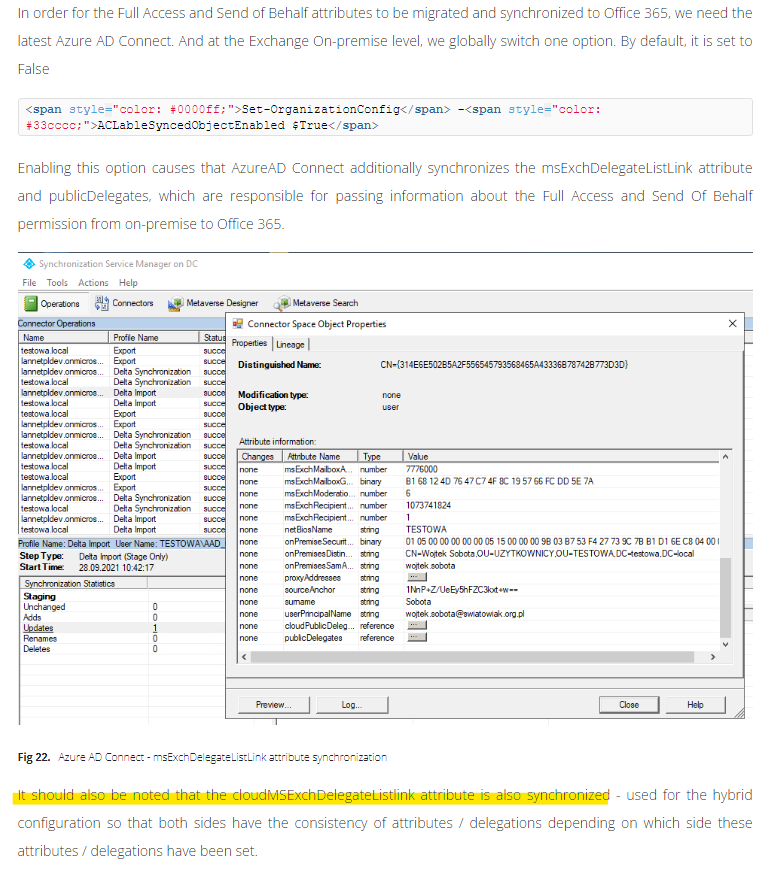The image size is (775, 871).
Task: Click the value 1073741824
Action: (x=428, y=505)
